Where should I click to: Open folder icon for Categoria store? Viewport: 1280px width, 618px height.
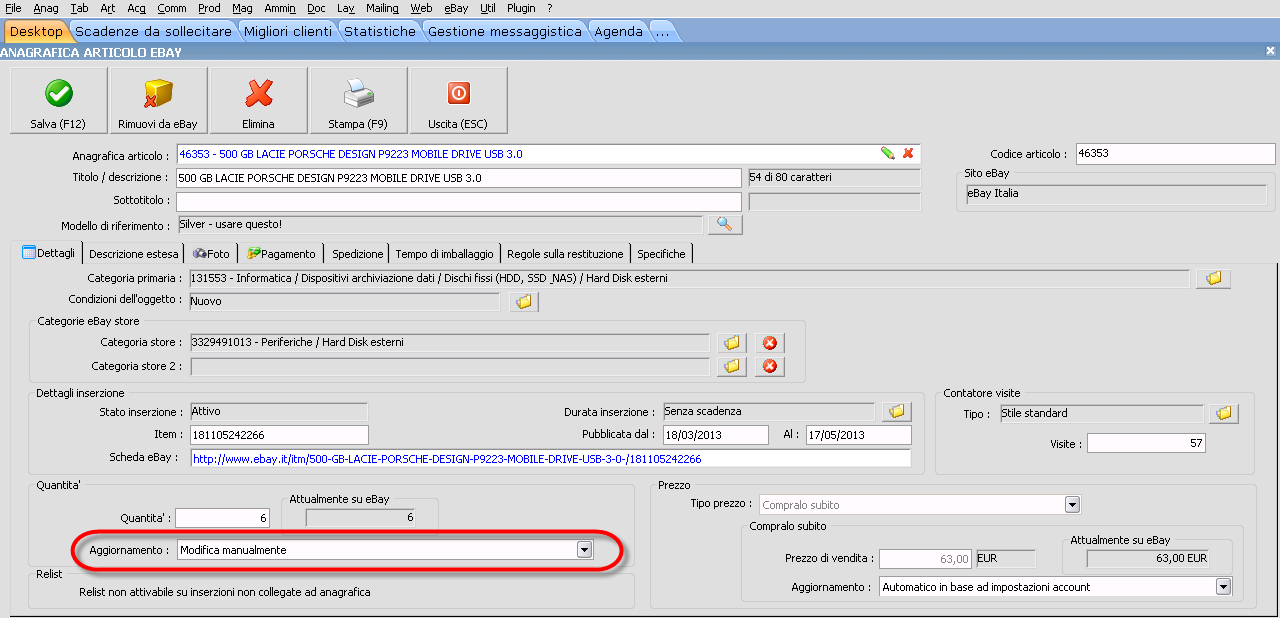pos(732,343)
